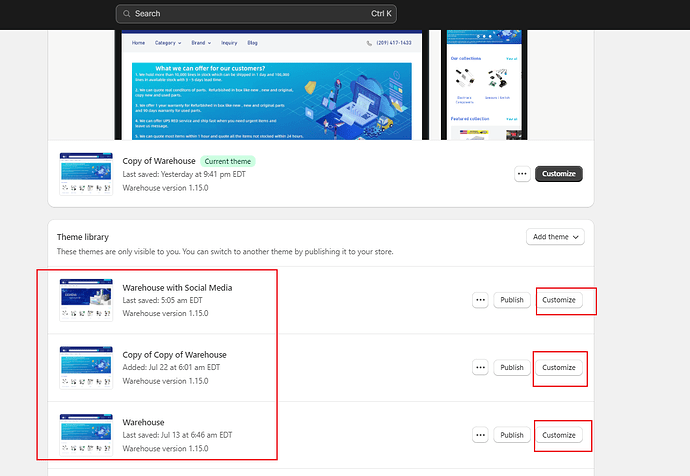Viewport: 690px width, 476px height.
Task: Select the Warehouse theme thumbnail
Action: pyautogui.click(x=86, y=435)
